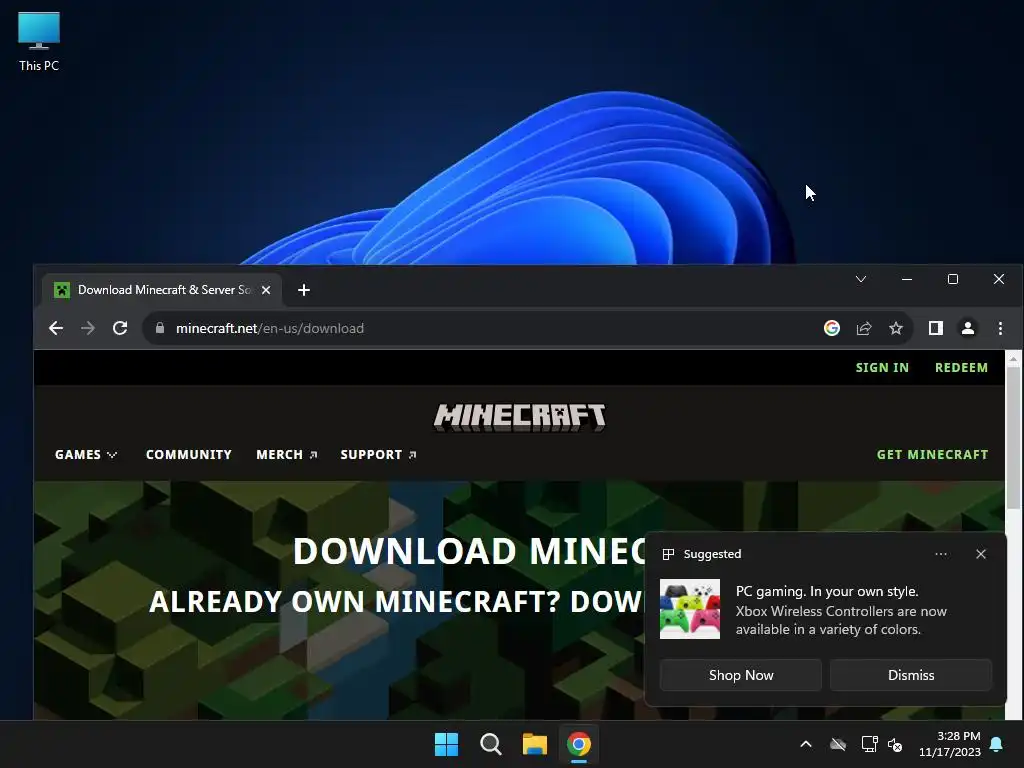Click DOWNLOAD MINECRAFT heading text

(x=469, y=551)
